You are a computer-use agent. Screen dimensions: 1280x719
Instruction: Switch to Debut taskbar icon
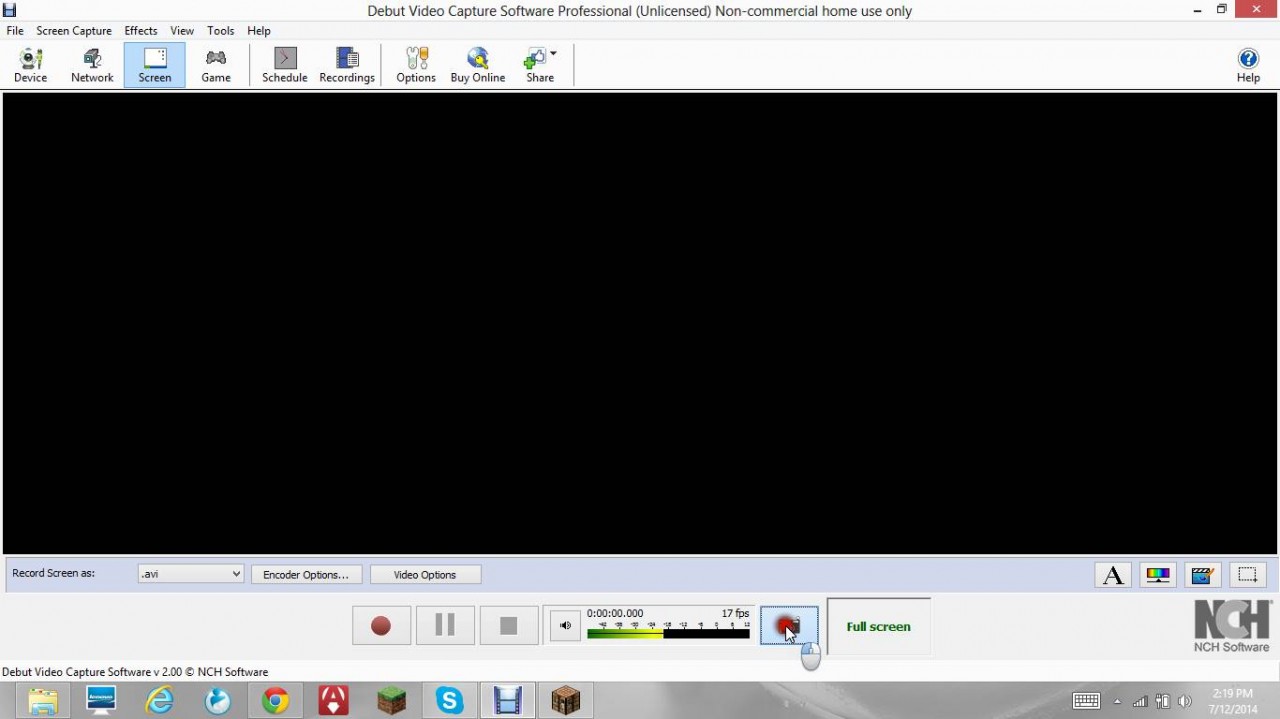click(x=507, y=701)
